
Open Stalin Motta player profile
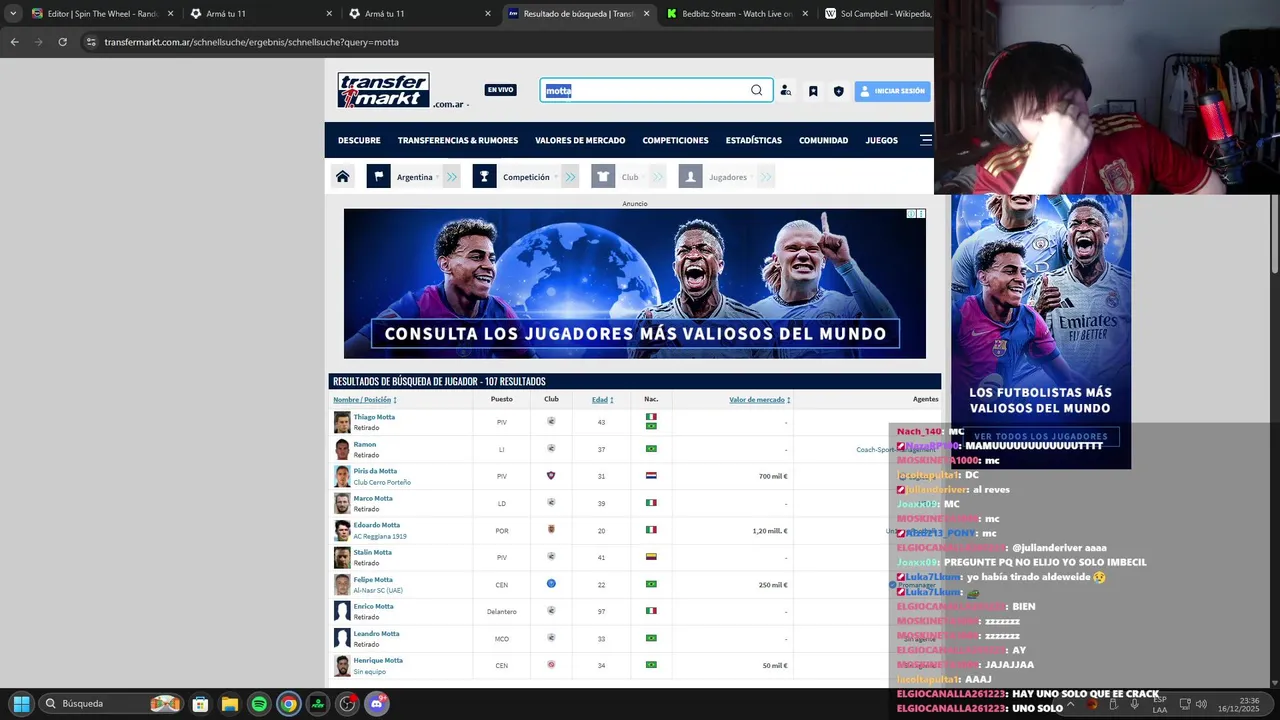(372, 552)
